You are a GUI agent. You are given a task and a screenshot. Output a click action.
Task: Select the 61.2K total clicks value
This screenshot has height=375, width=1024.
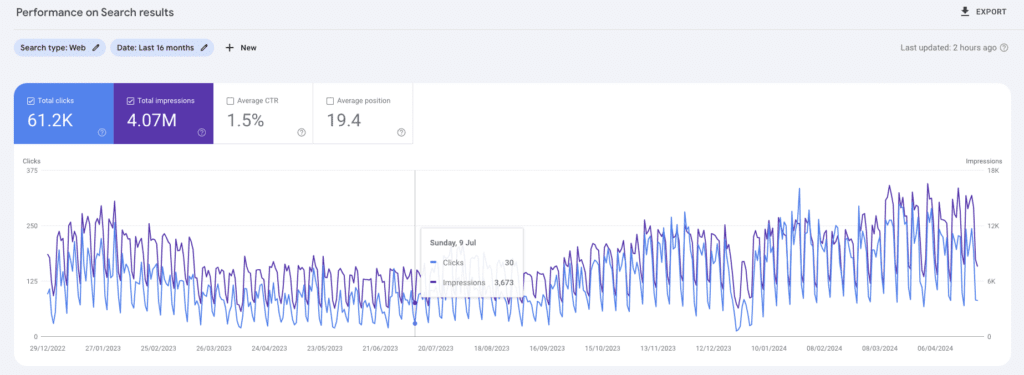(50, 120)
